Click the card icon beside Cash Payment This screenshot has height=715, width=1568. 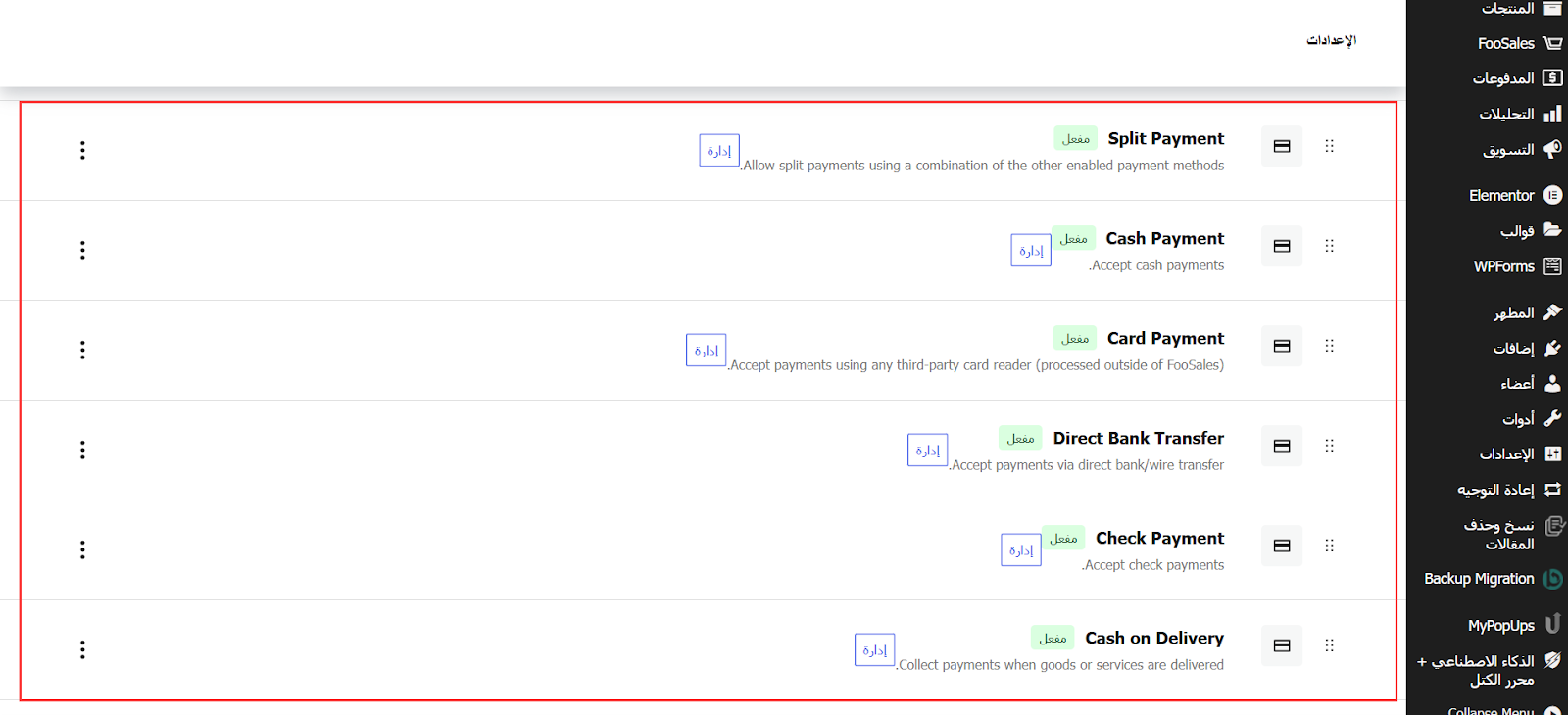pyautogui.click(x=1282, y=246)
